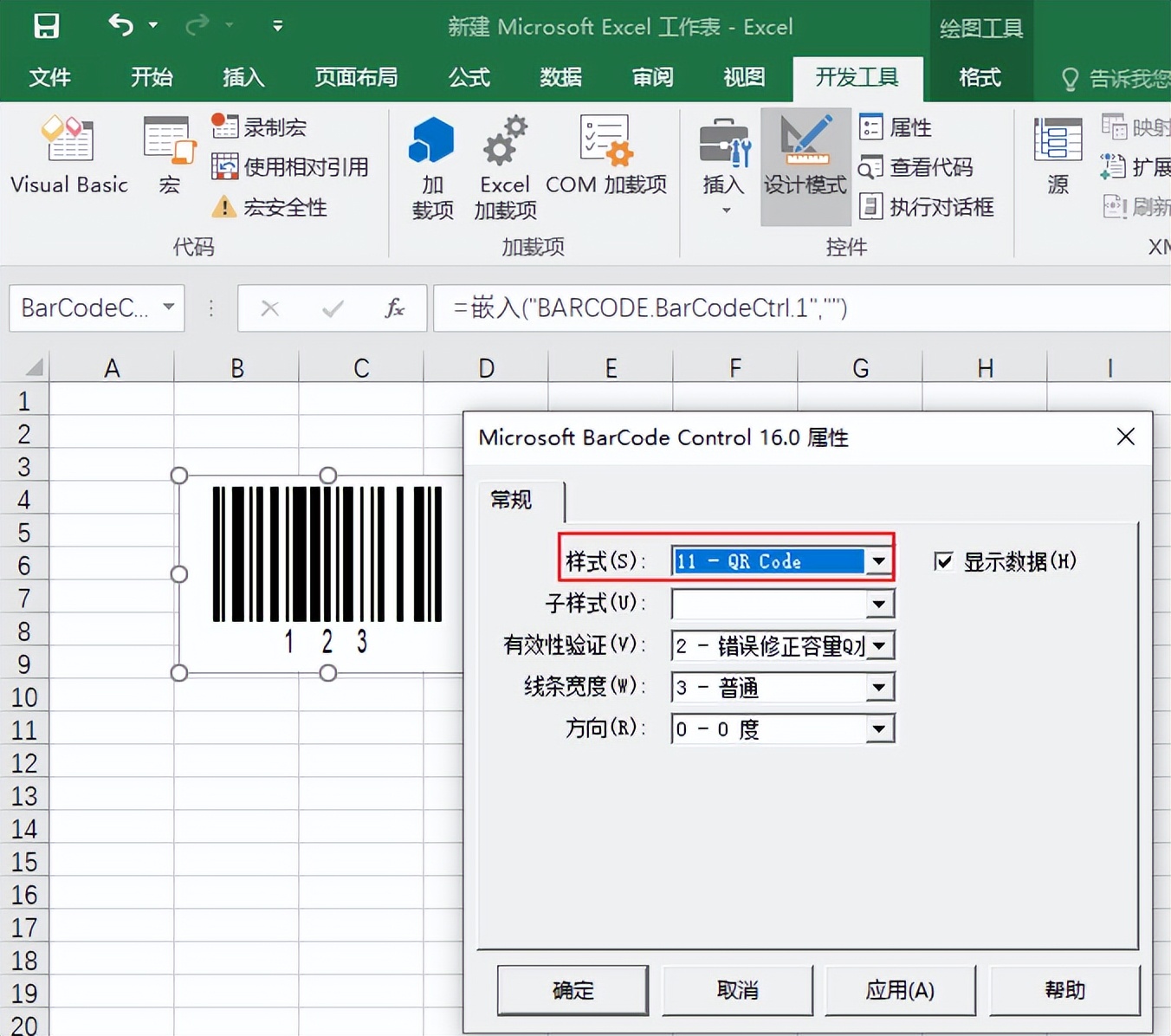Click the Help (帮助) button
1171x1036 pixels.
click(x=1064, y=989)
